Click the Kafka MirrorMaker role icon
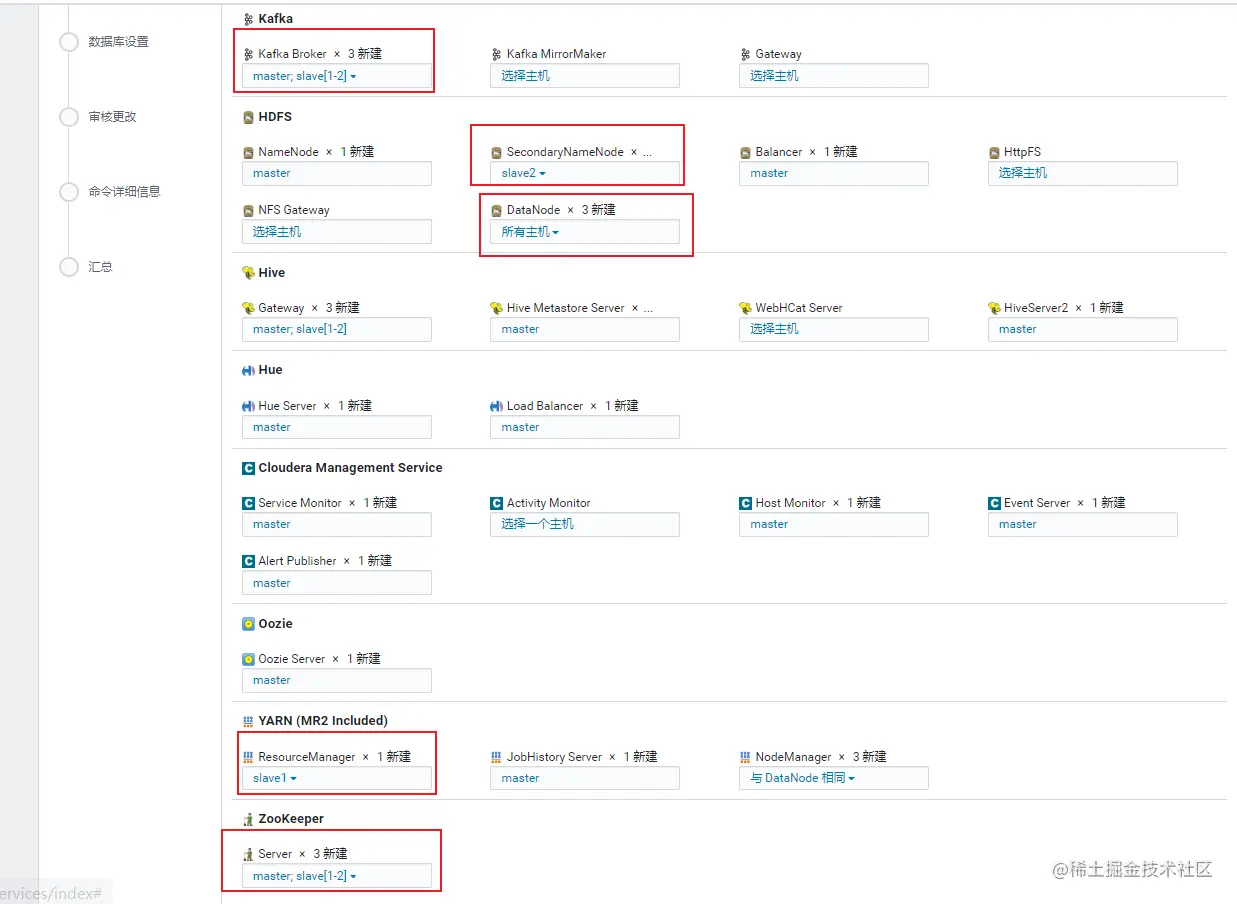1237x904 pixels. (x=496, y=54)
